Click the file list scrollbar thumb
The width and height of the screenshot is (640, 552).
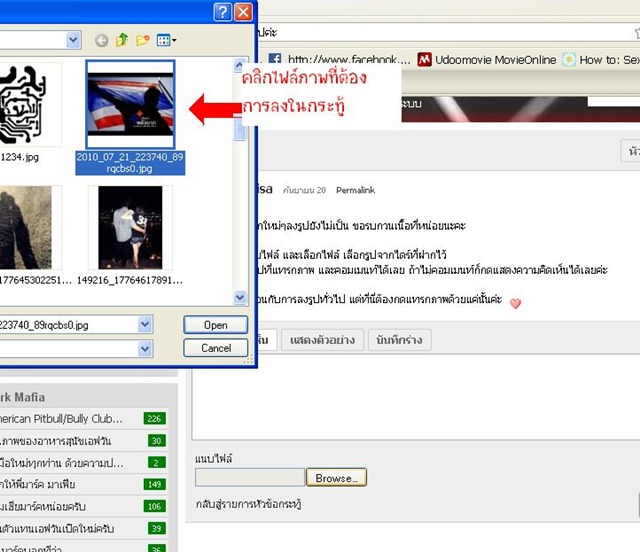pyautogui.click(x=240, y=127)
